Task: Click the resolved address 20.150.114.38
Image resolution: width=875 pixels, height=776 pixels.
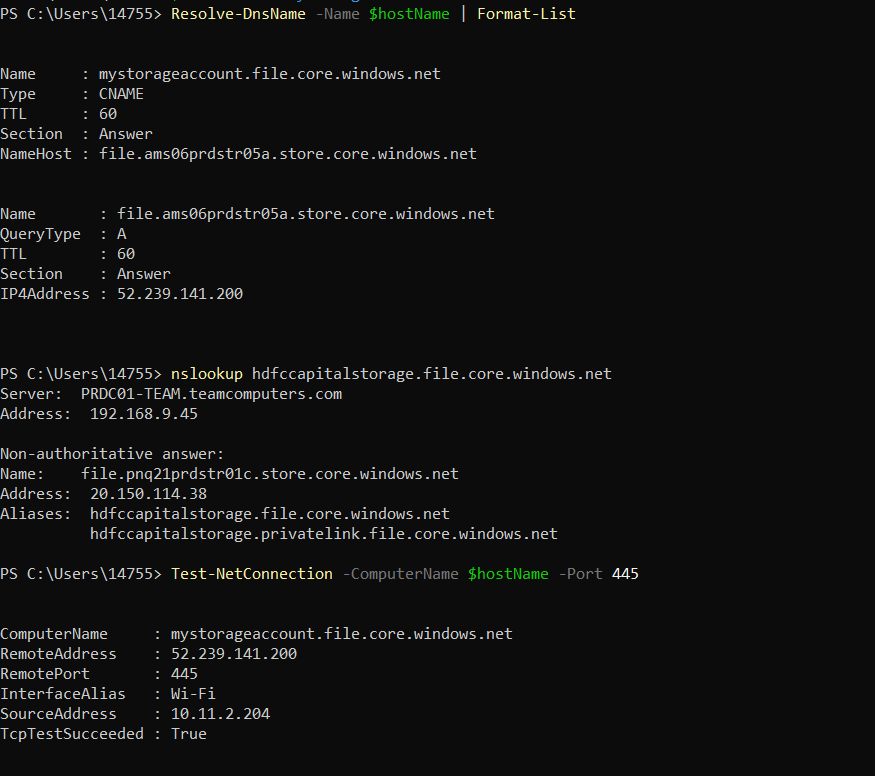Action: pos(148,494)
